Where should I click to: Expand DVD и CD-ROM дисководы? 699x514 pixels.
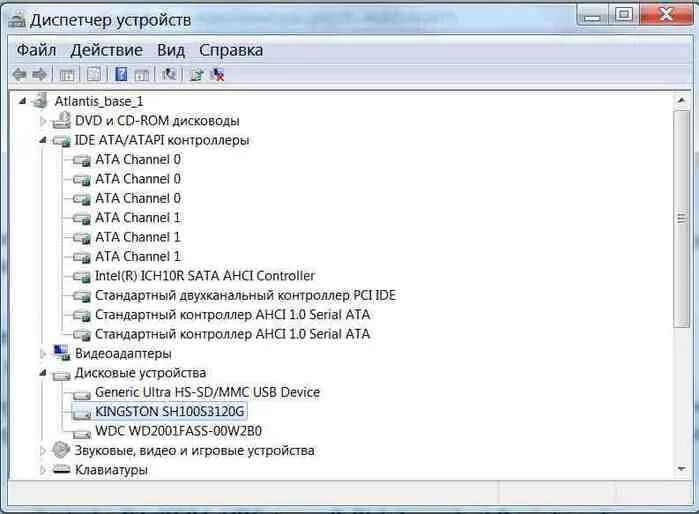tap(43, 121)
